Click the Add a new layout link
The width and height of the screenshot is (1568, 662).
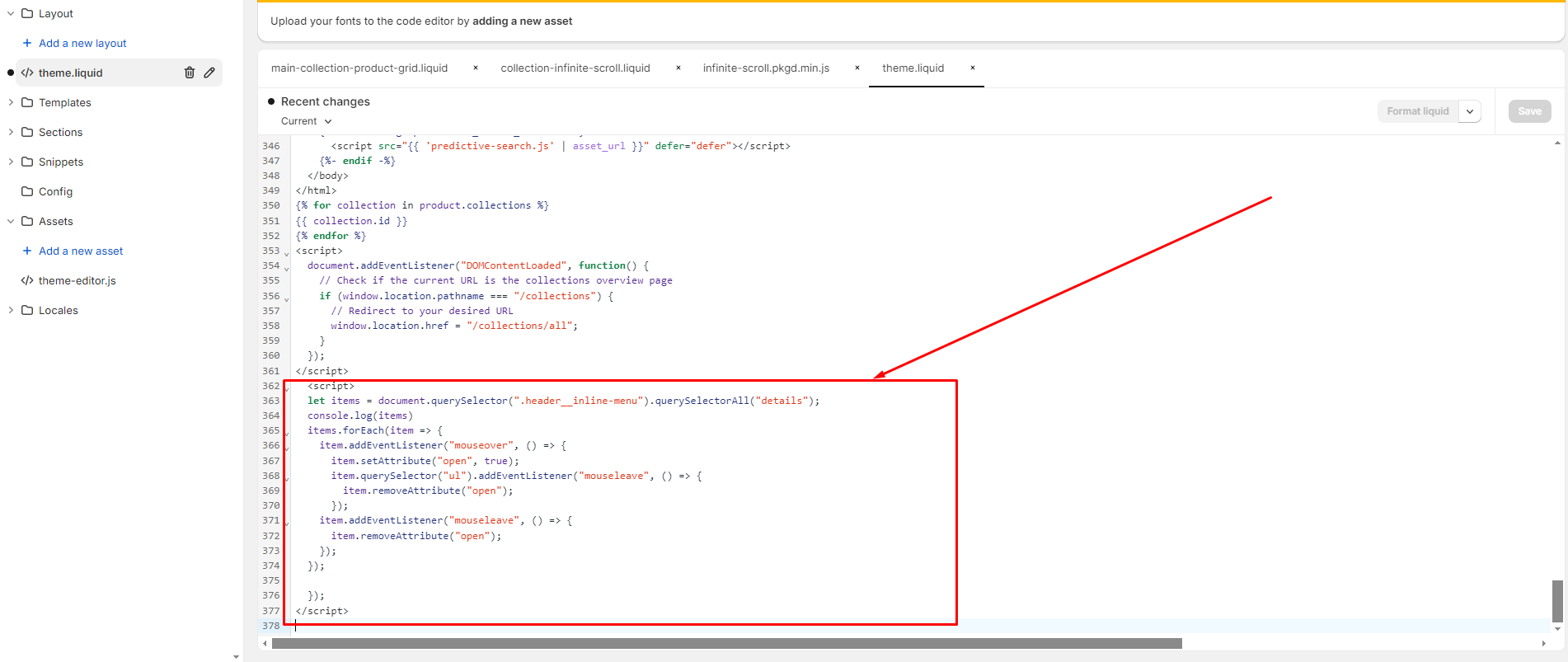82,43
